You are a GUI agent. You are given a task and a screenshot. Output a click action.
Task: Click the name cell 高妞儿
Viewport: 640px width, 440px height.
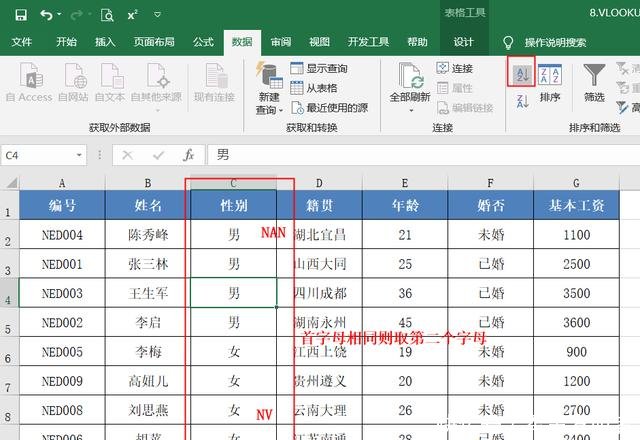tap(148, 381)
